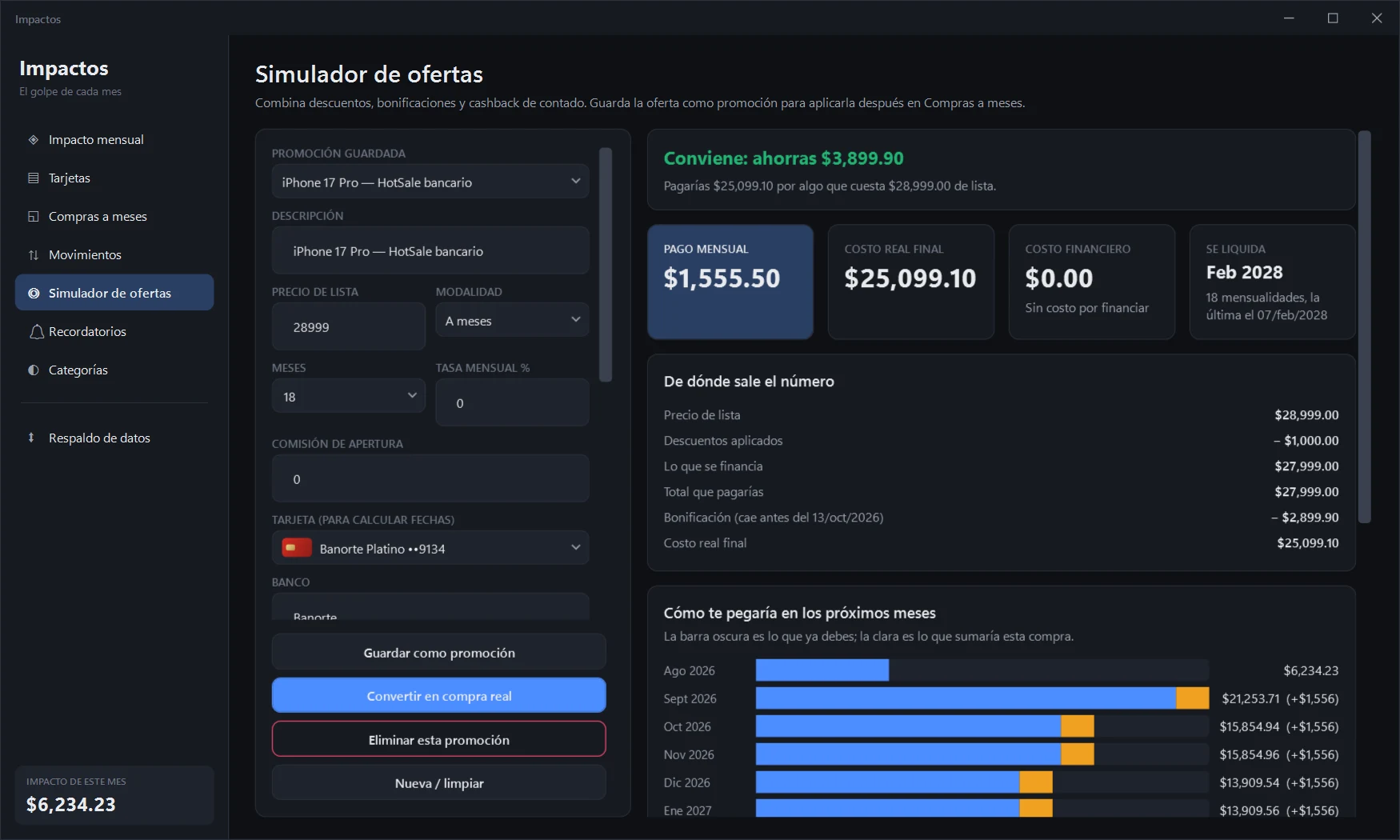Image resolution: width=1400 pixels, height=840 pixels.
Task: Click the Descuentos aplicados value $1,000.00
Action: click(1306, 441)
